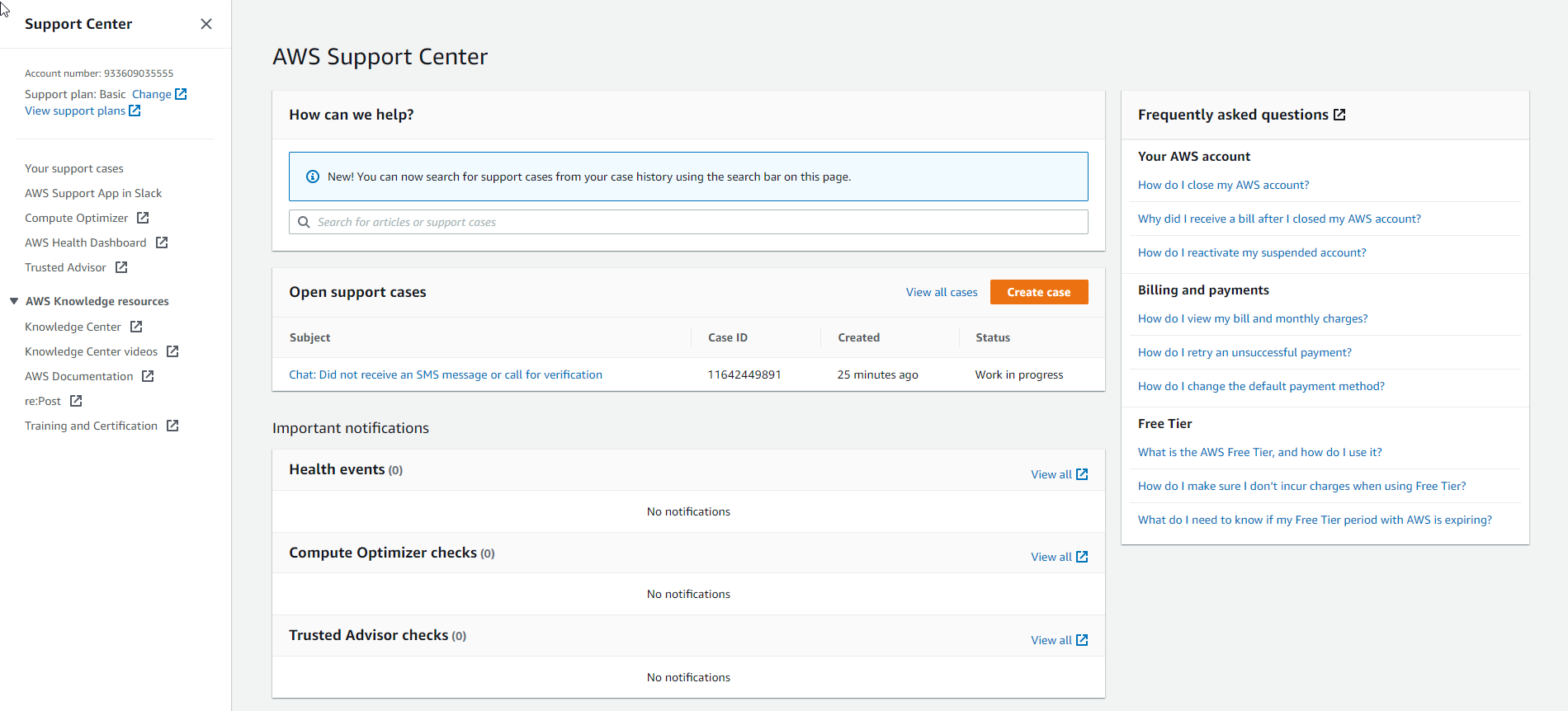Collapse the AWS Knowledge resources section

tap(14, 301)
